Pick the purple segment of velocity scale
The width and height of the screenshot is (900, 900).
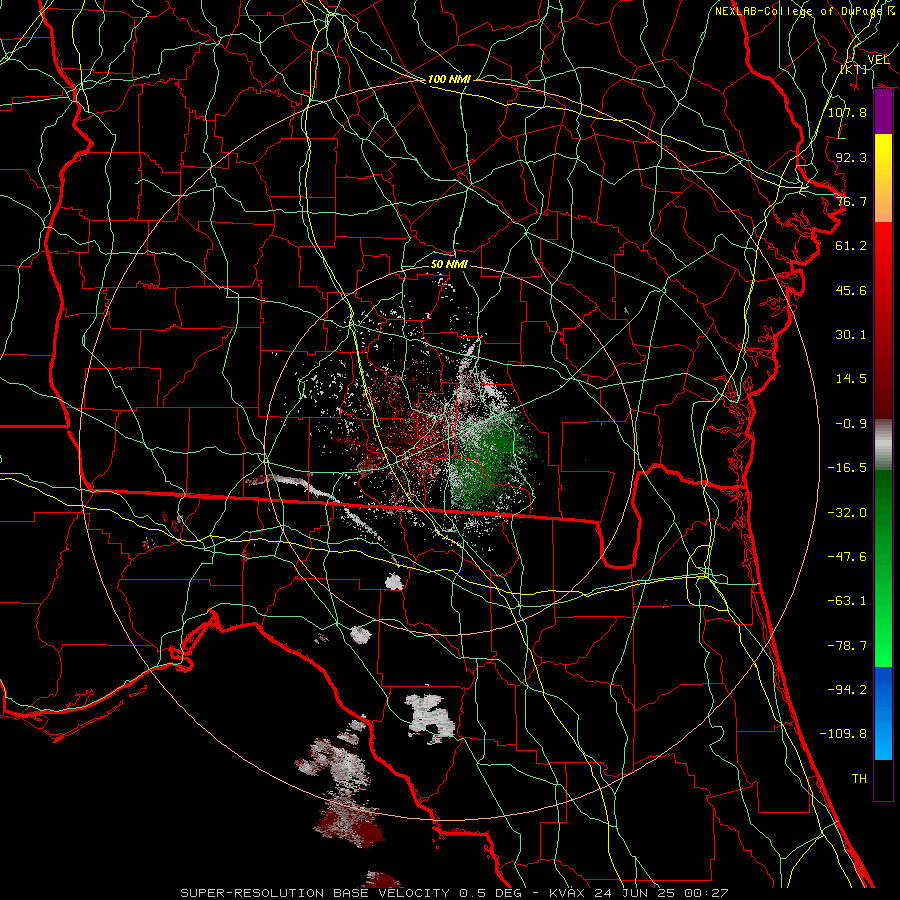[883, 112]
